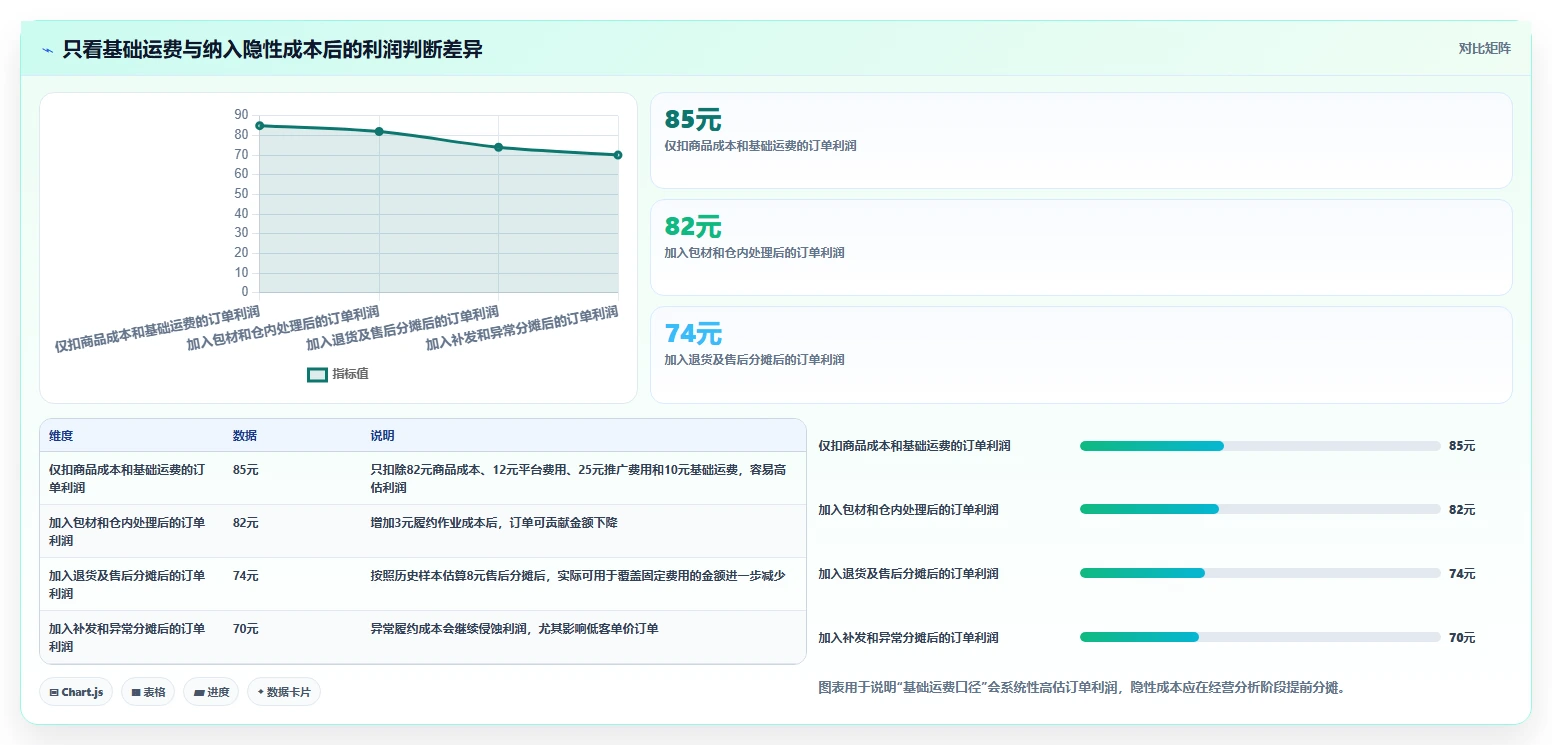1552x745 pixels.
Task: Click the panel title 只看基础运费与纳入隐性成本后的利润判断差异
Action: point(273,49)
